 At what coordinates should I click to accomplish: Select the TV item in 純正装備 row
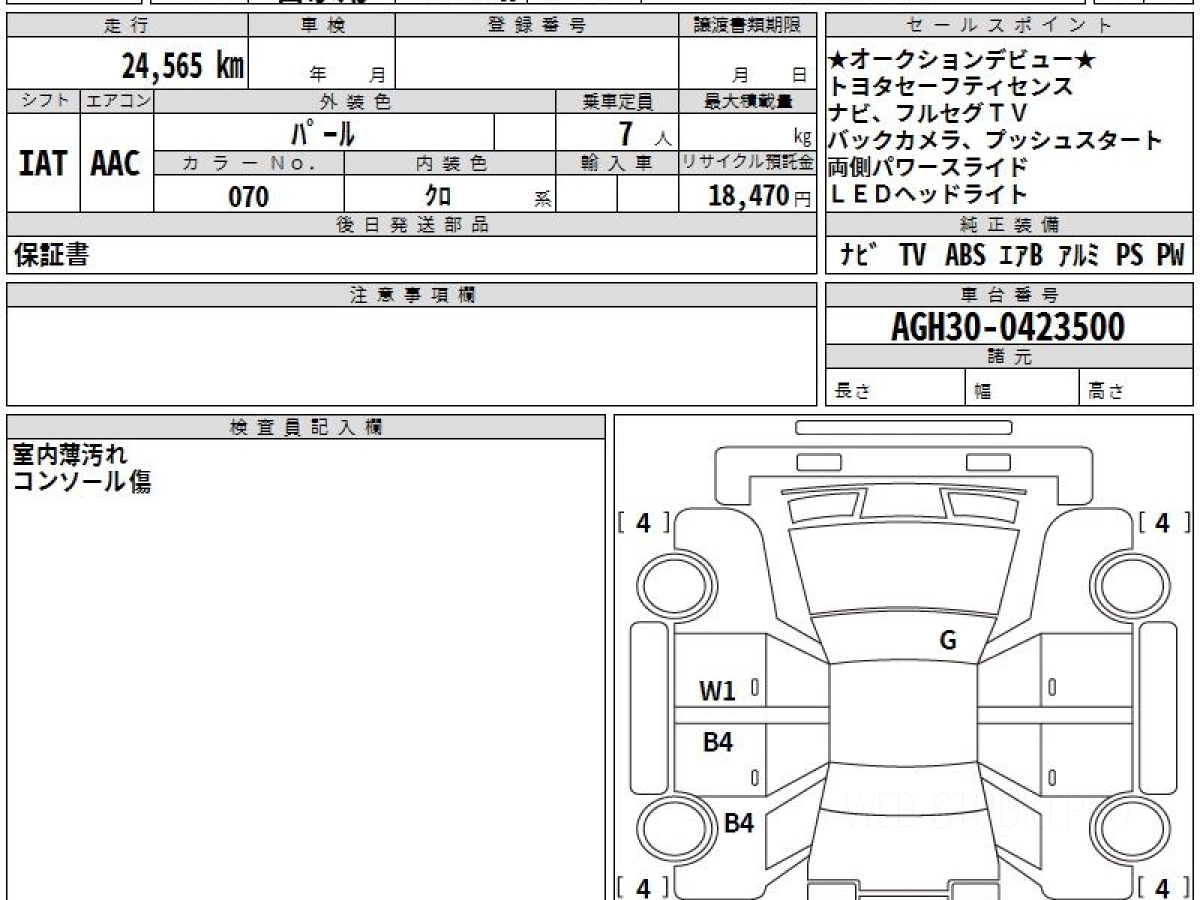912,256
